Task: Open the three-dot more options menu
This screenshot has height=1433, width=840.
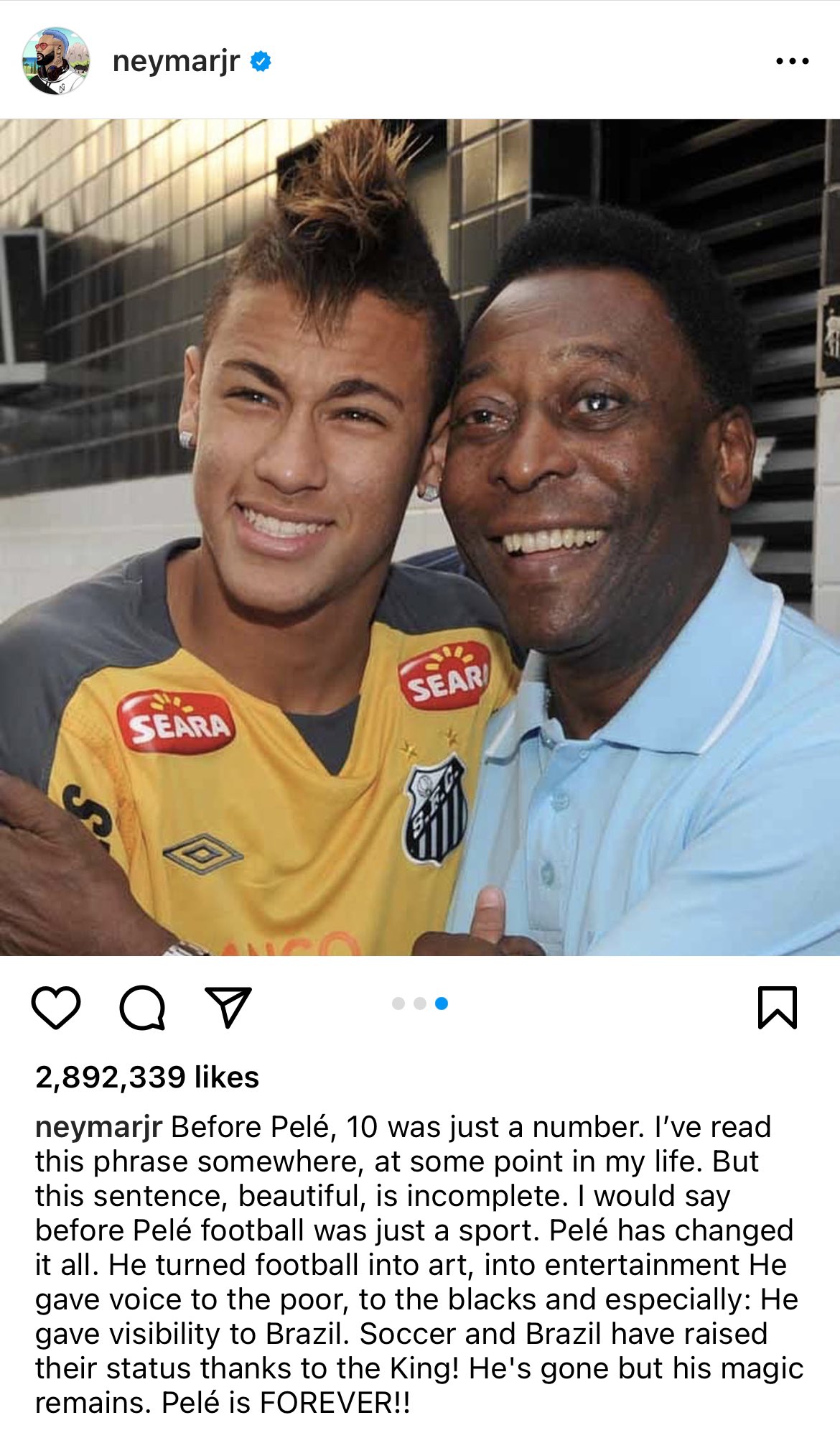Action: pos(793,61)
